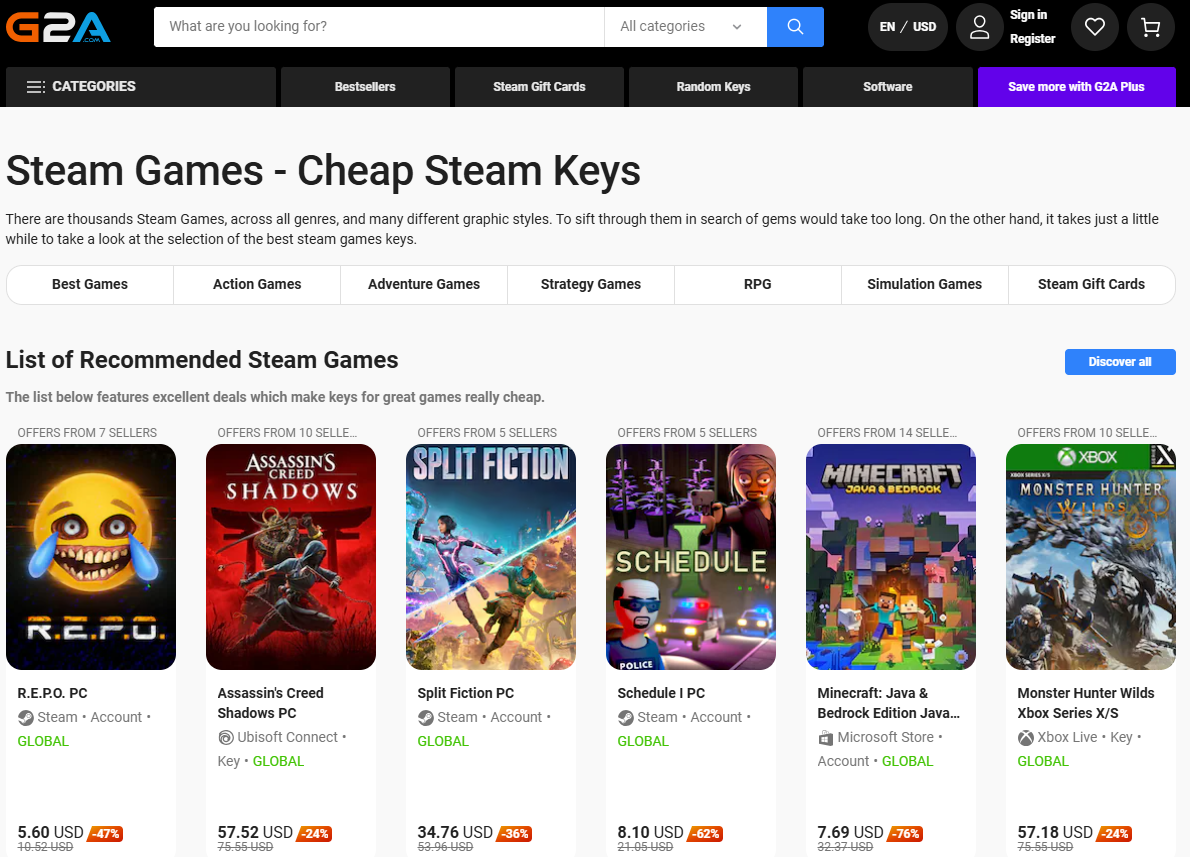Open the Split Fiction cover thumbnail
This screenshot has width=1190, height=857.
(x=491, y=557)
